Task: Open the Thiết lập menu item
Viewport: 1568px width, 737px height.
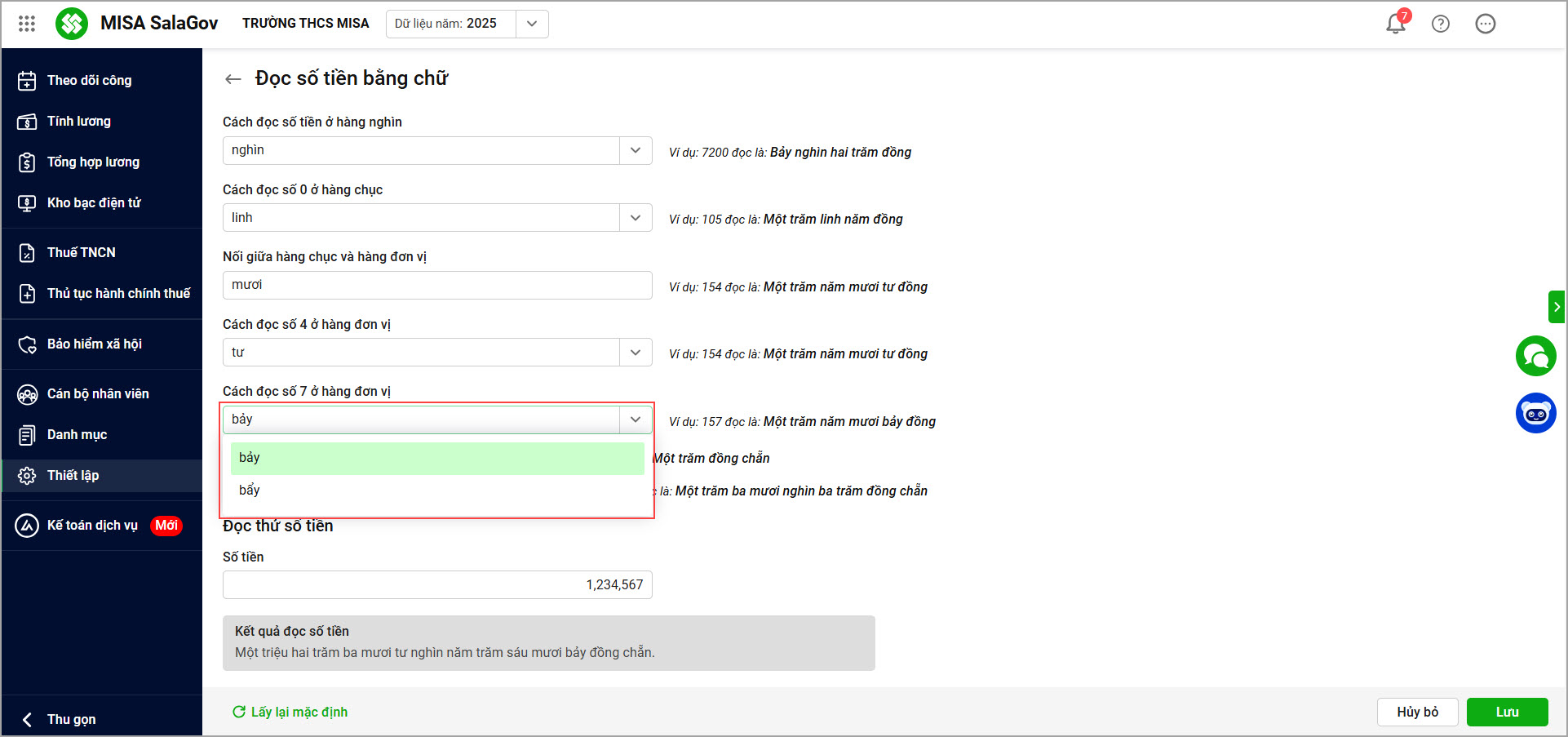Action: pyautogui.click(x=101, y=476)
